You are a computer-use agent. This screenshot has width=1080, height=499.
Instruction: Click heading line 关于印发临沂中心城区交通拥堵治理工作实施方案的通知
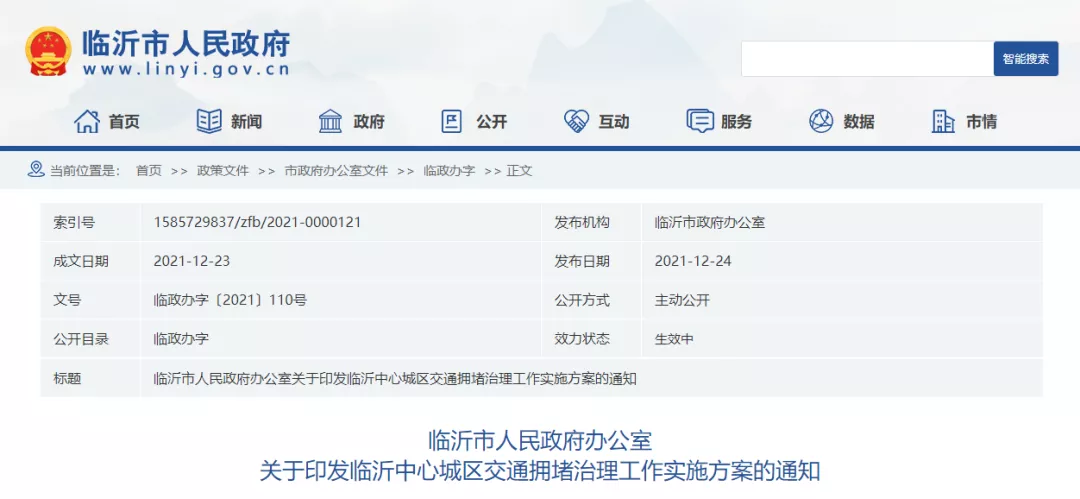540,472
